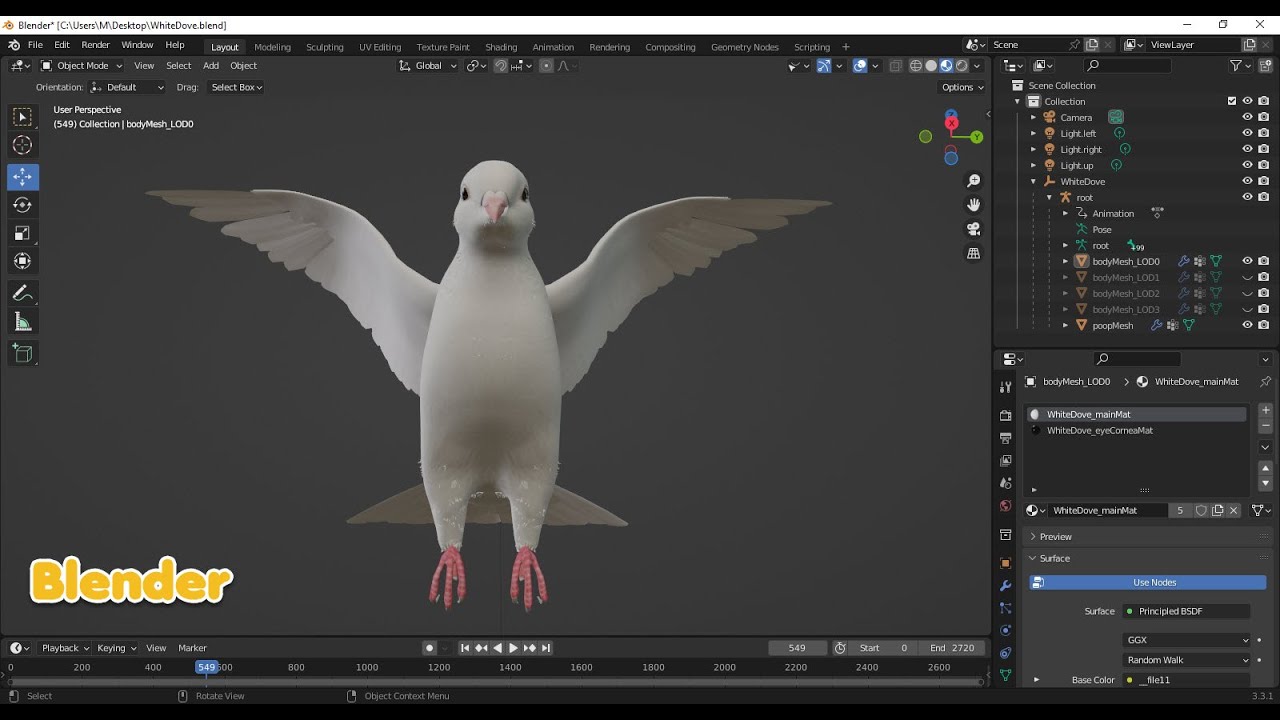Open Object Mode dropdown

click(x=80, y=66)
